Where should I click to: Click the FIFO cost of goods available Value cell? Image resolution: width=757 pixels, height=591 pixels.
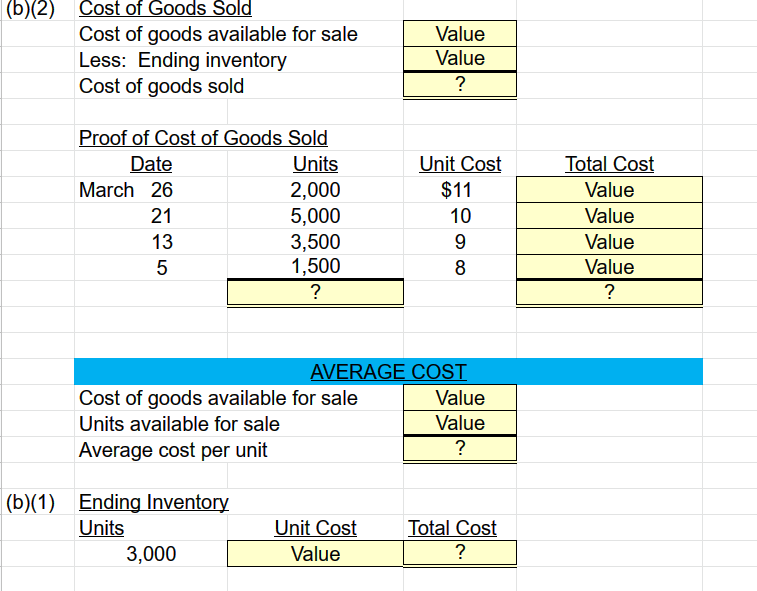460,34
